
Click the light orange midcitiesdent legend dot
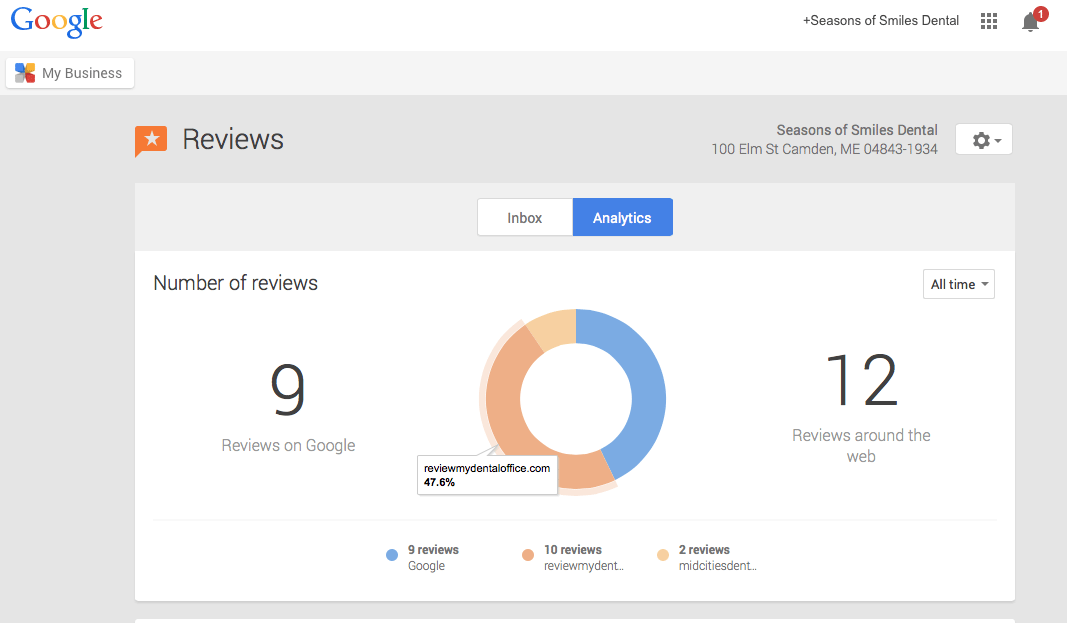663,556
